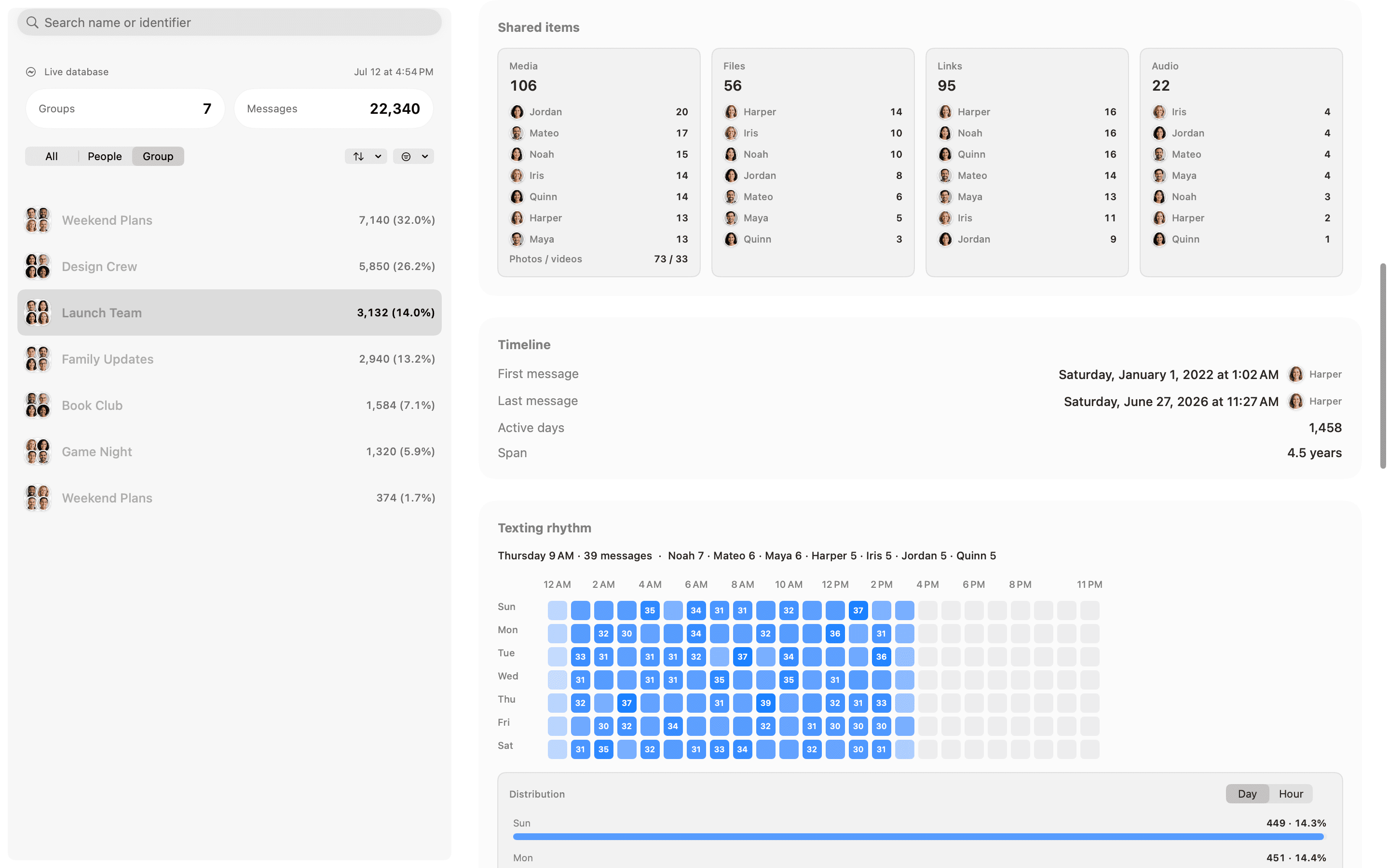
Task: Click the search name or identifier field
Action: [230, 22]
